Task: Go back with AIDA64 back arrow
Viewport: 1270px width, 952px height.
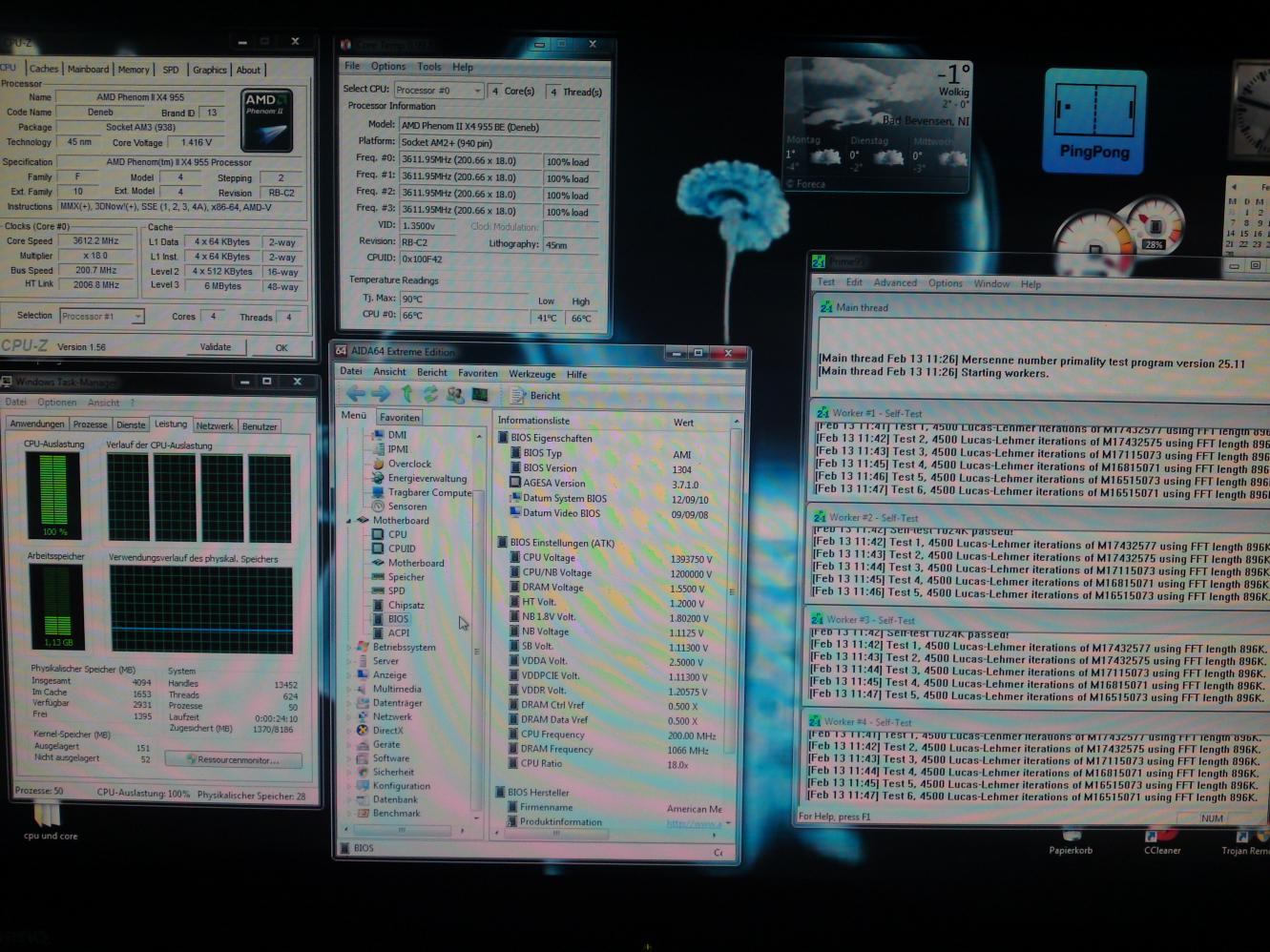Action: pyautogui.click(x=356, y=394)
